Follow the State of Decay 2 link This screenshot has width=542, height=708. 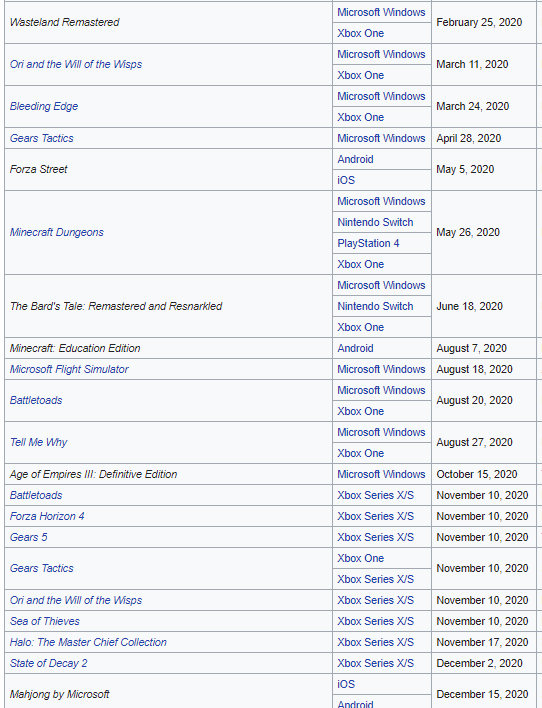48,663
